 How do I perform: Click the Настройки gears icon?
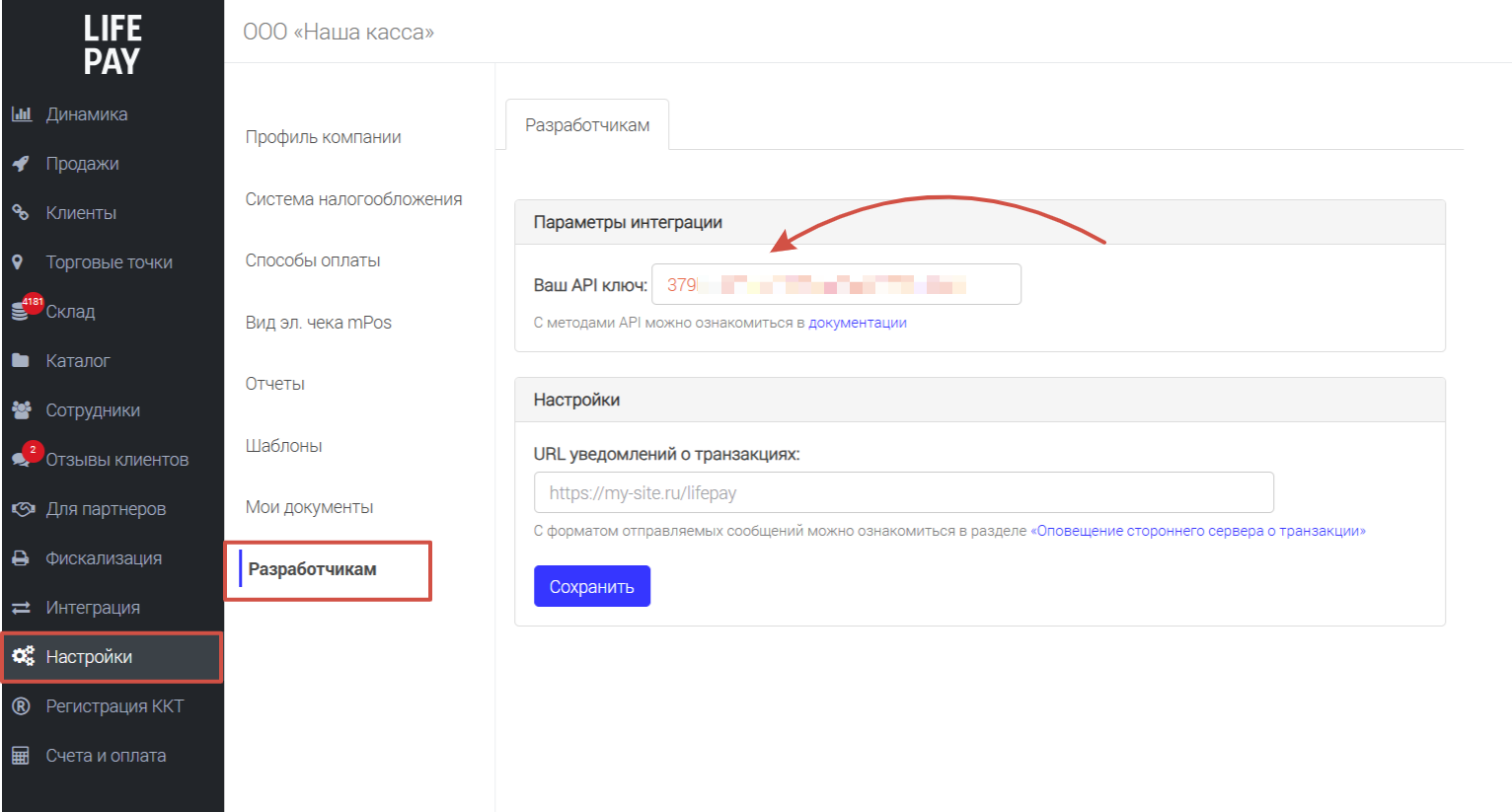tap(23, 657)
